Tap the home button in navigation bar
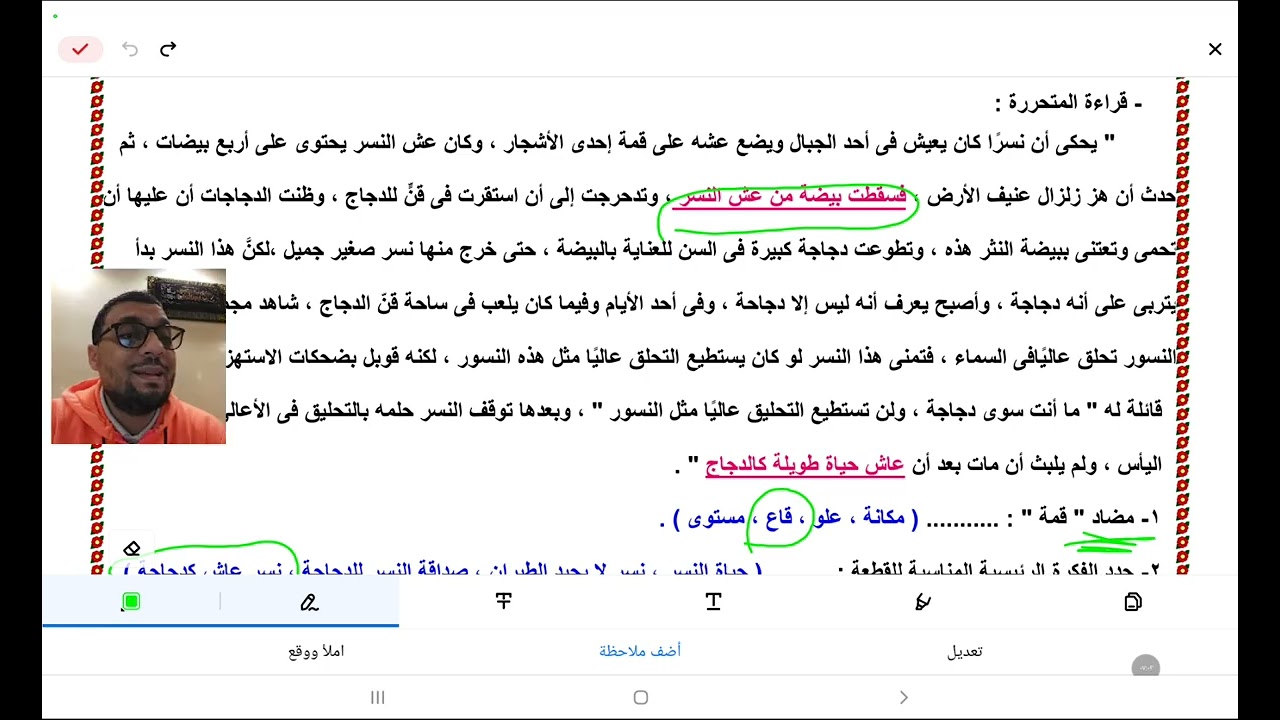The image size is (1280, 720). tap(641, 697)
